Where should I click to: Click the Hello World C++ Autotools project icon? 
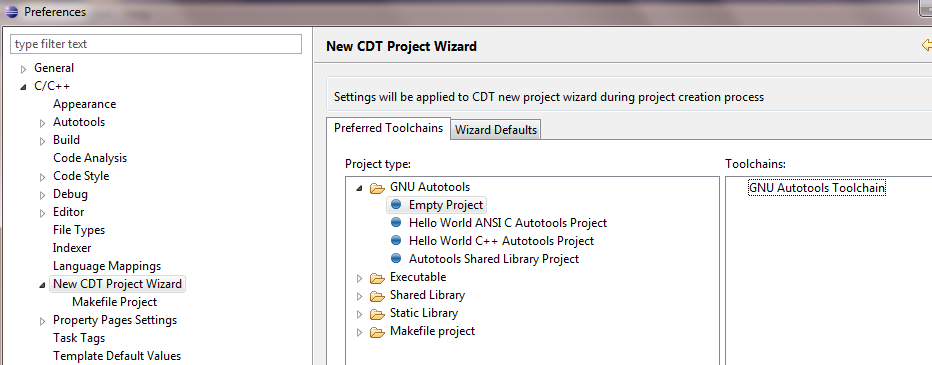click(x=396, y=241)
